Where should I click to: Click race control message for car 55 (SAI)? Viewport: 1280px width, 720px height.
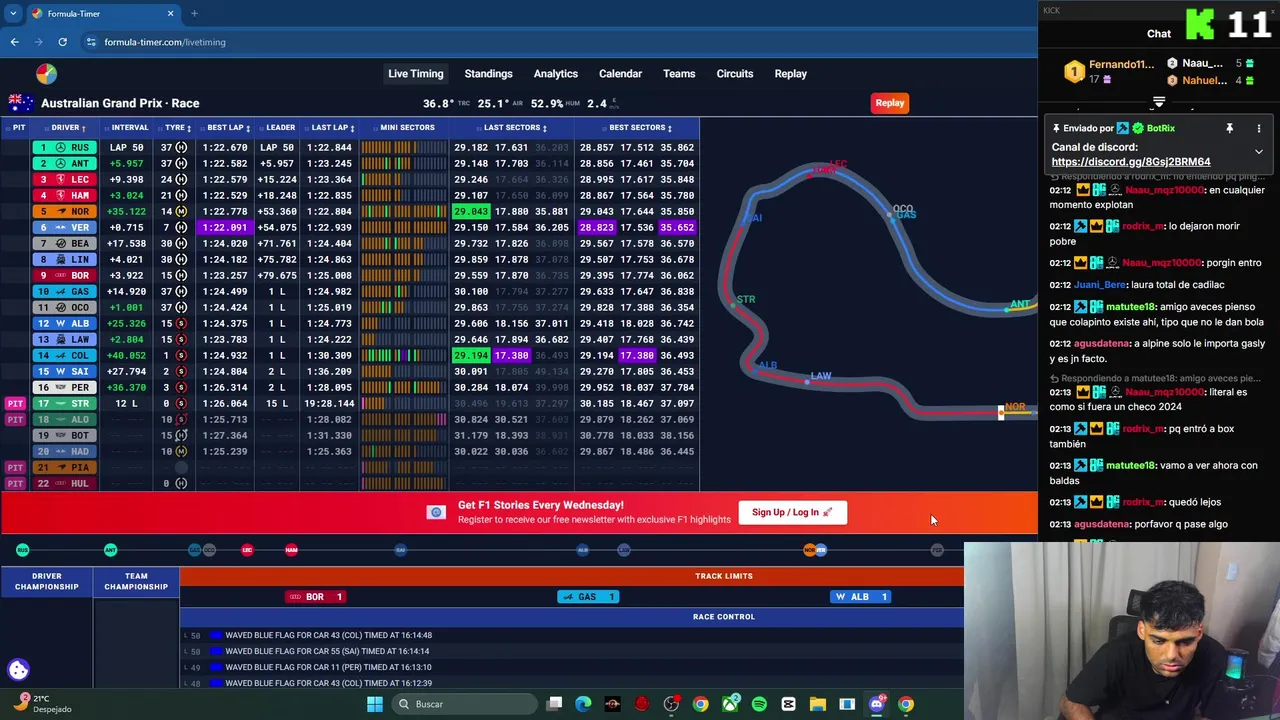click(328, 651)
